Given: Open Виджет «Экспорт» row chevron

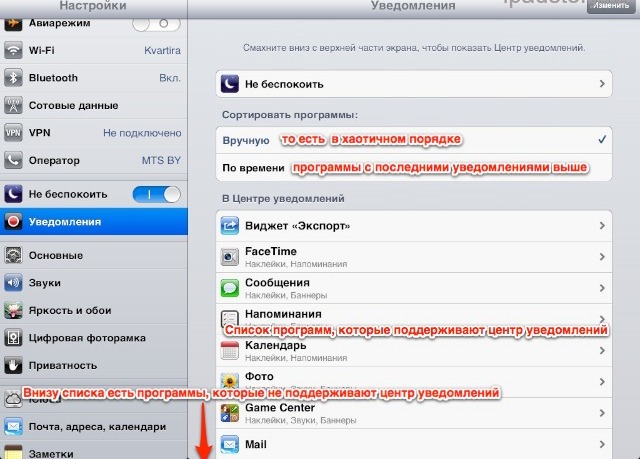Looking at the screenshot, I should click(x=602, y=226).
